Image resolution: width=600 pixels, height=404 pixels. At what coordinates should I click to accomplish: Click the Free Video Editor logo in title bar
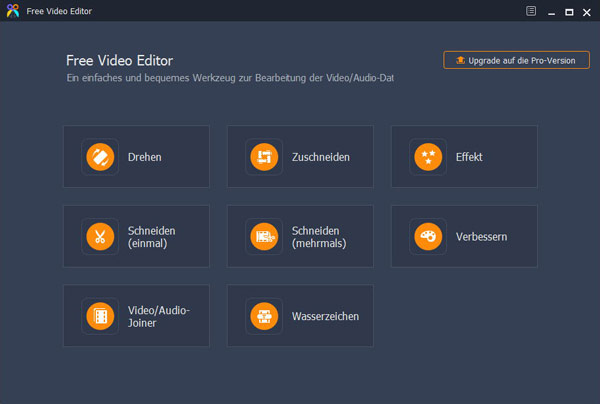(x=12, y=11)
